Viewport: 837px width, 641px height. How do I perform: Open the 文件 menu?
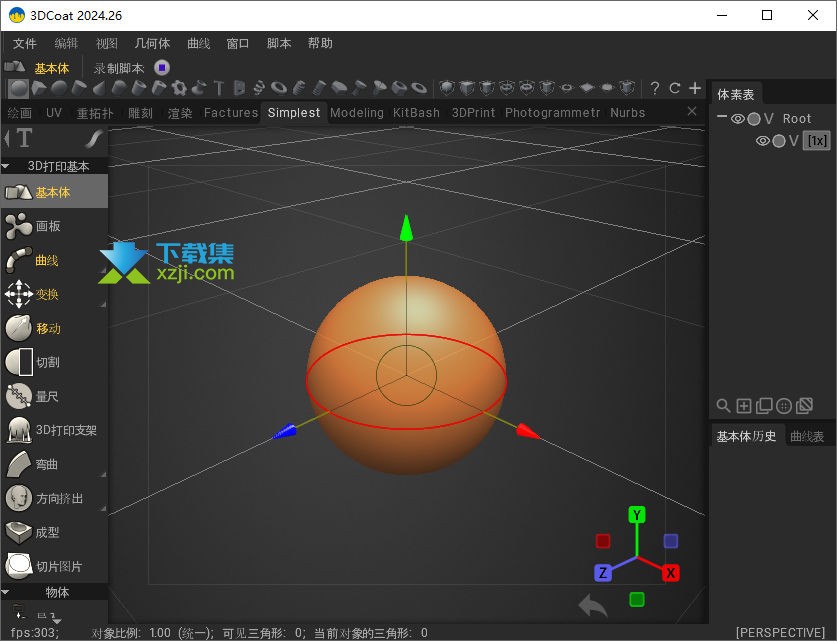tap(25, 43)
